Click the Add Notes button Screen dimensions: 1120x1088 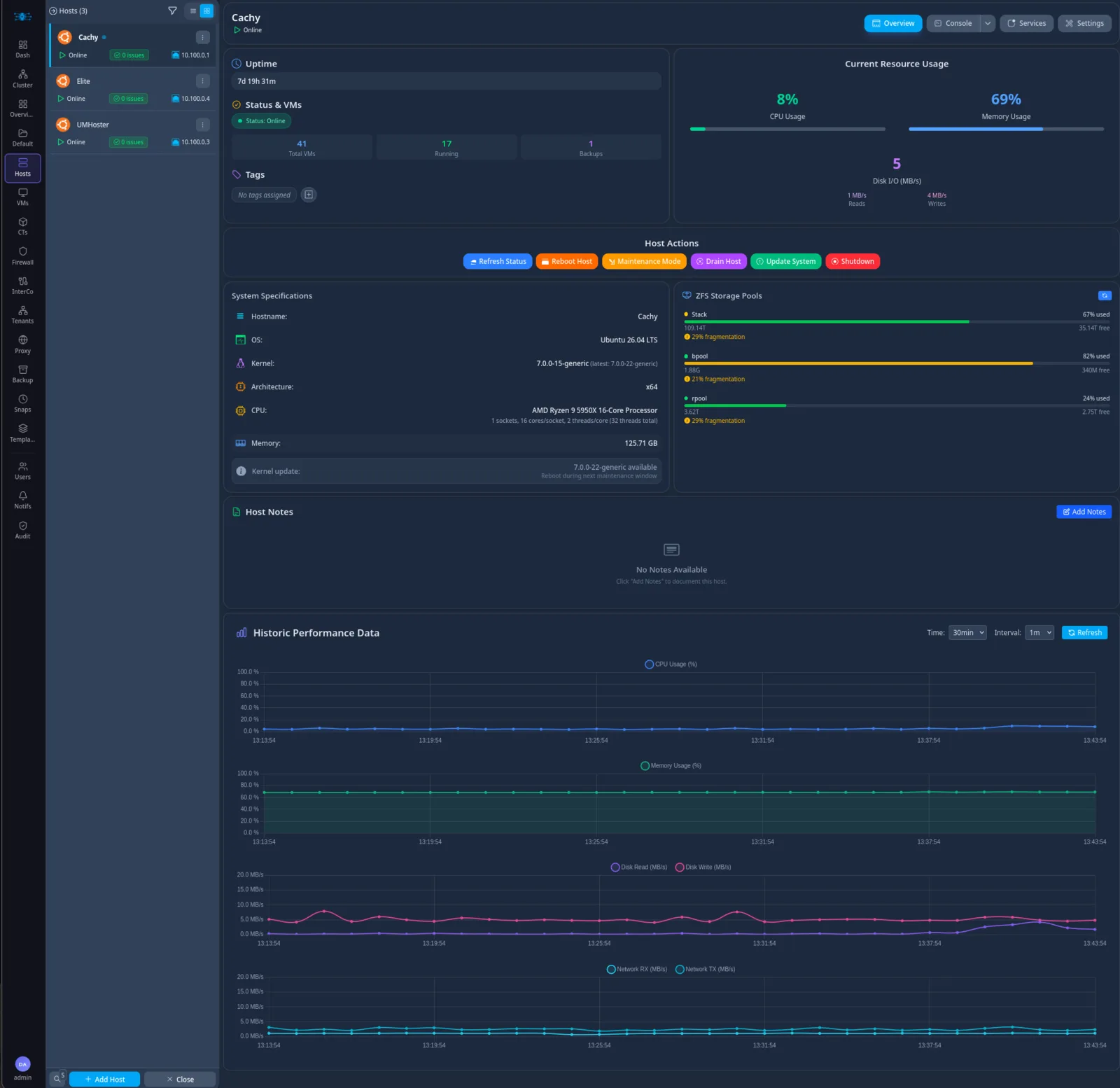click(x=1084, y=512)
